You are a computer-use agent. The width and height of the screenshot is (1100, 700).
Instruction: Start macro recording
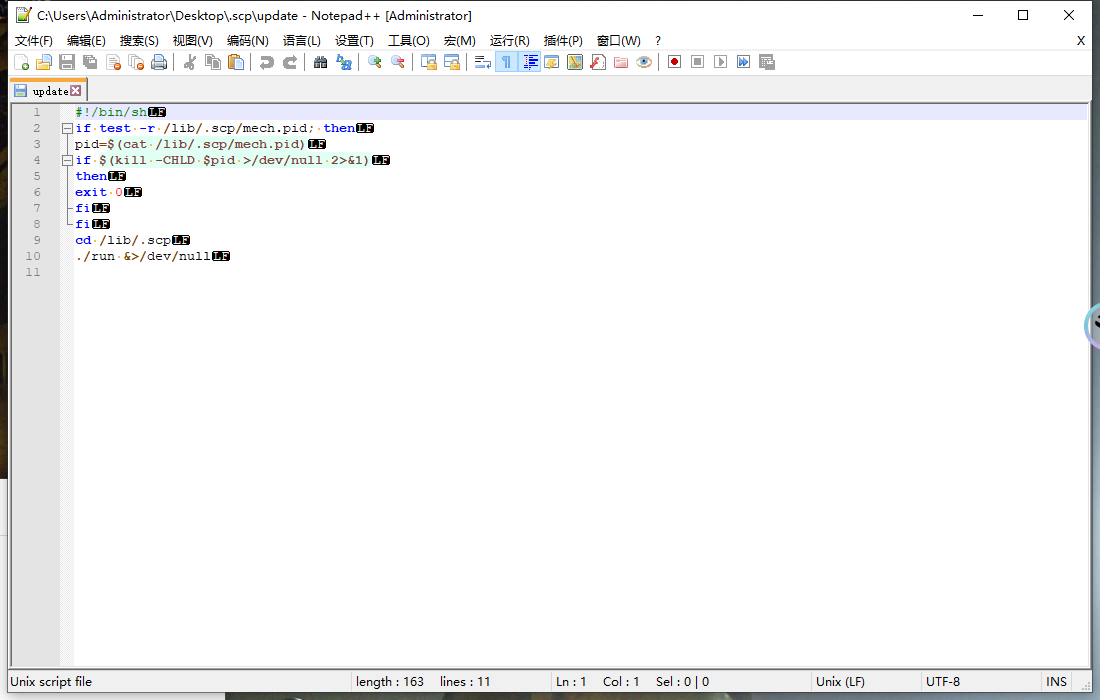pyautogui.click(x=674, y=62)
